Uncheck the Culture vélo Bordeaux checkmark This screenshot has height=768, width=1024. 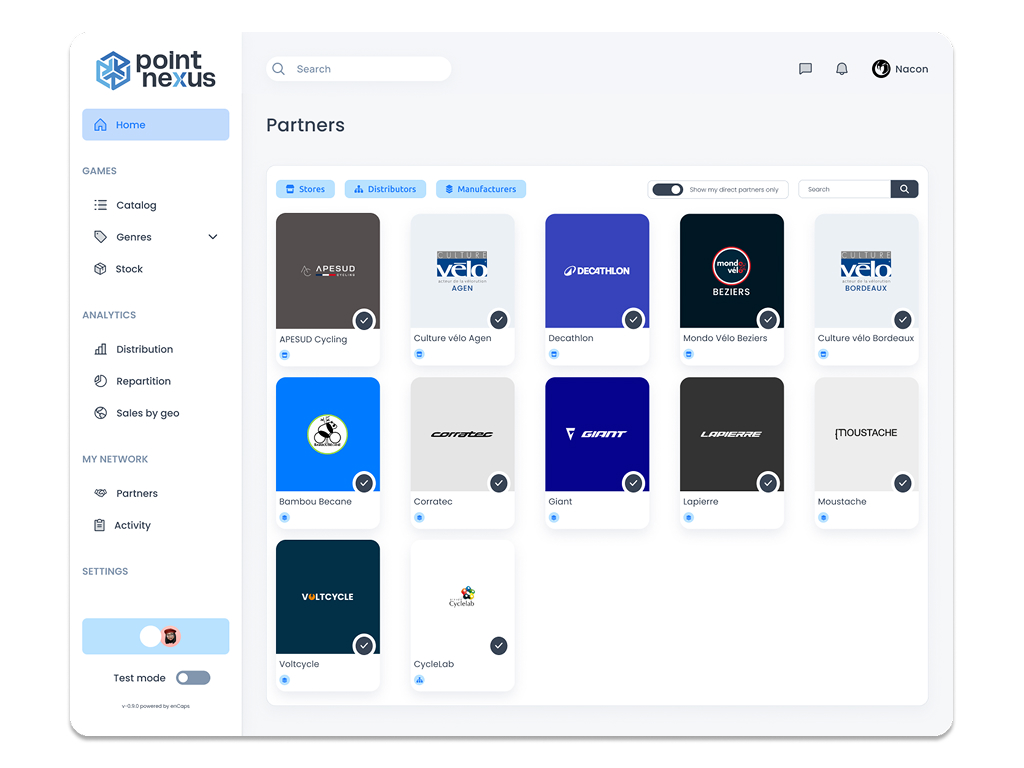[x=903, y=319]
